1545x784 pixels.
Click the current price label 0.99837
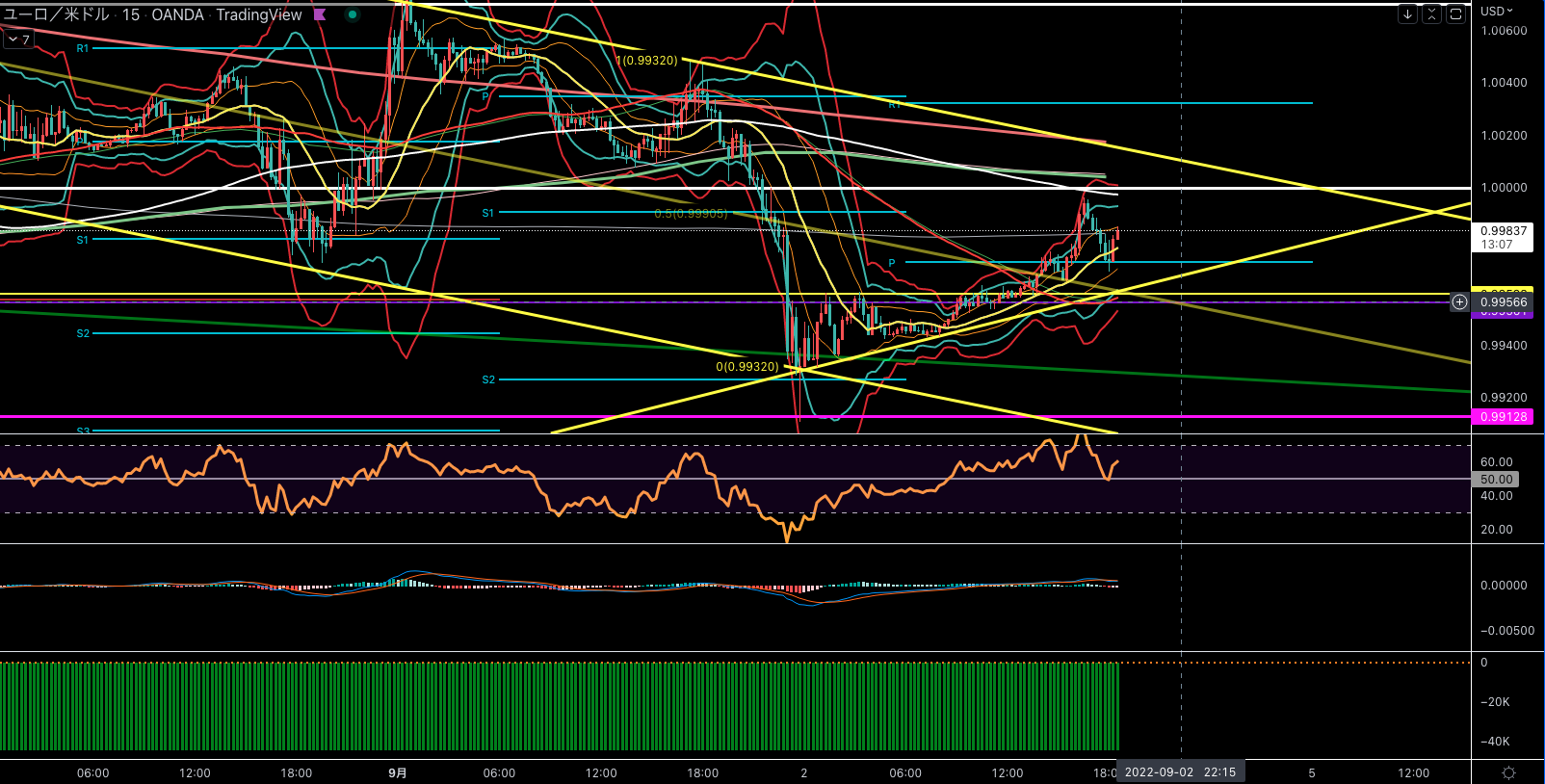click(x=1503, y=231)
